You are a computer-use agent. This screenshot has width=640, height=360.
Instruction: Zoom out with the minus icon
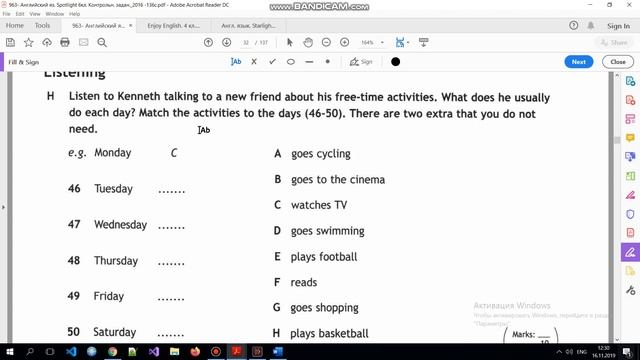(x=326, y=42)
